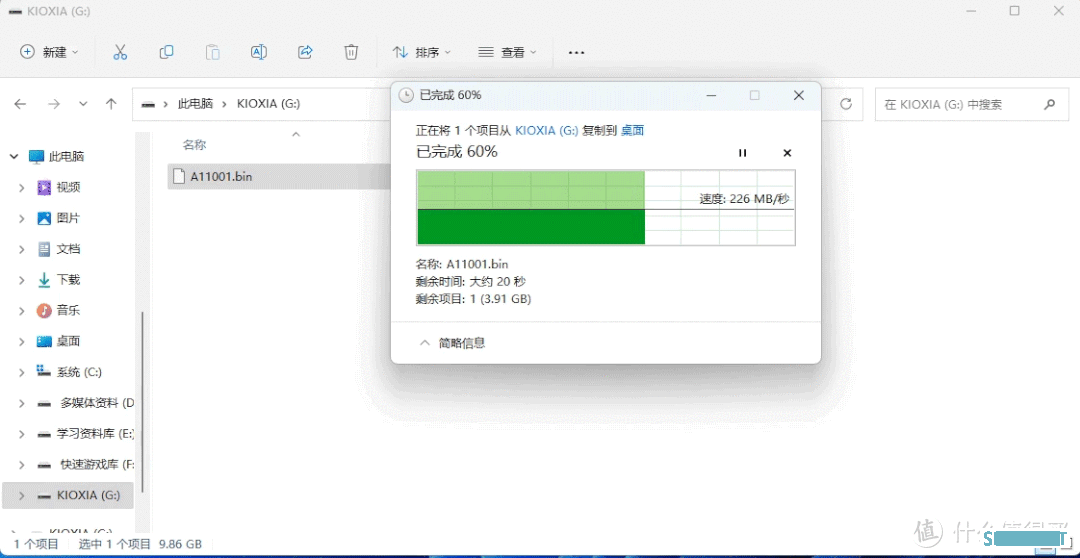Screen dimensions: 1080x558
Task: Click the KIOXIA (G:) source link in dialog
Action: click(x=547, y=130)
